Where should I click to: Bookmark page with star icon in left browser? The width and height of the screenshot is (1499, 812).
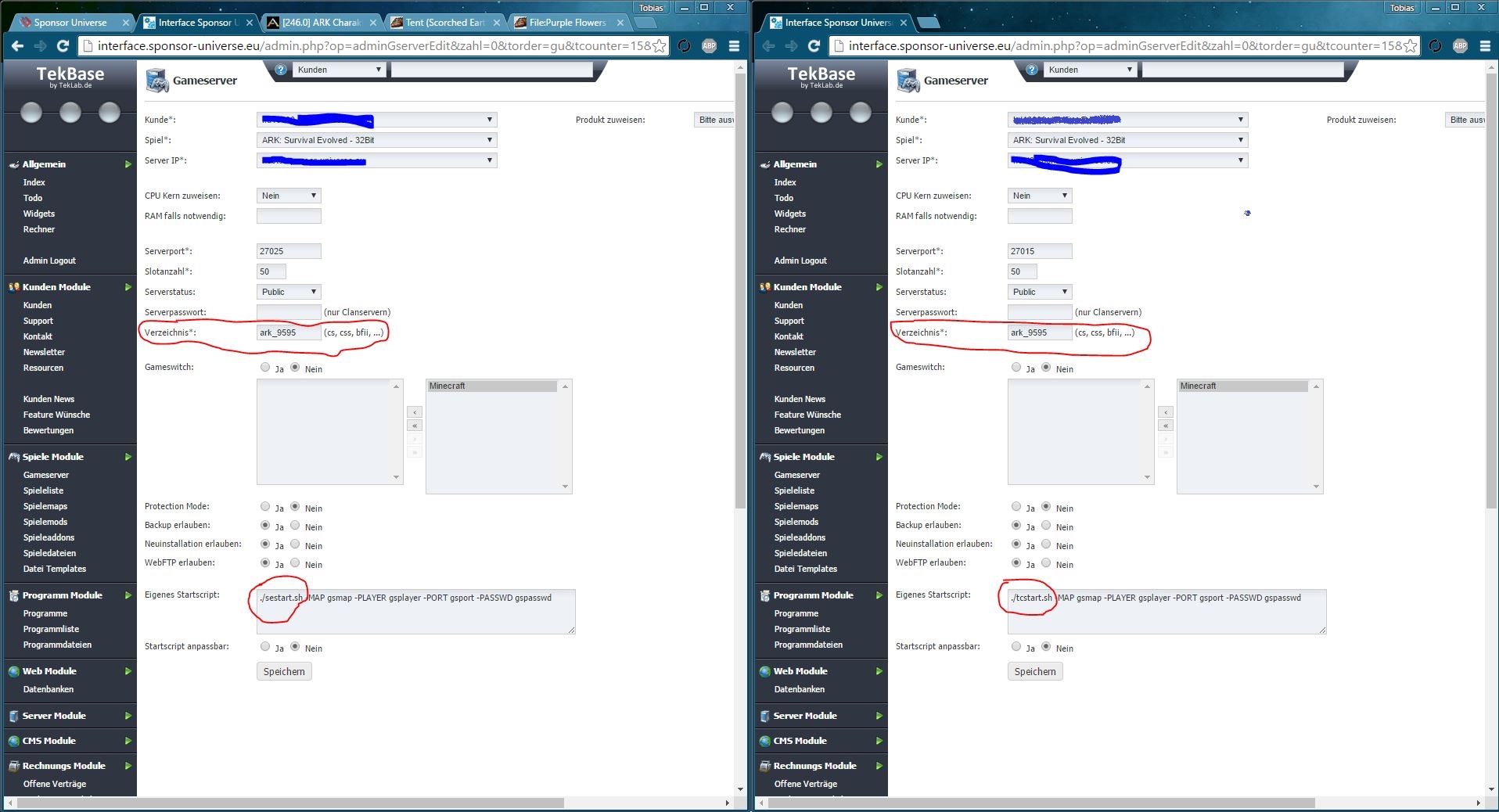[660, 46]
